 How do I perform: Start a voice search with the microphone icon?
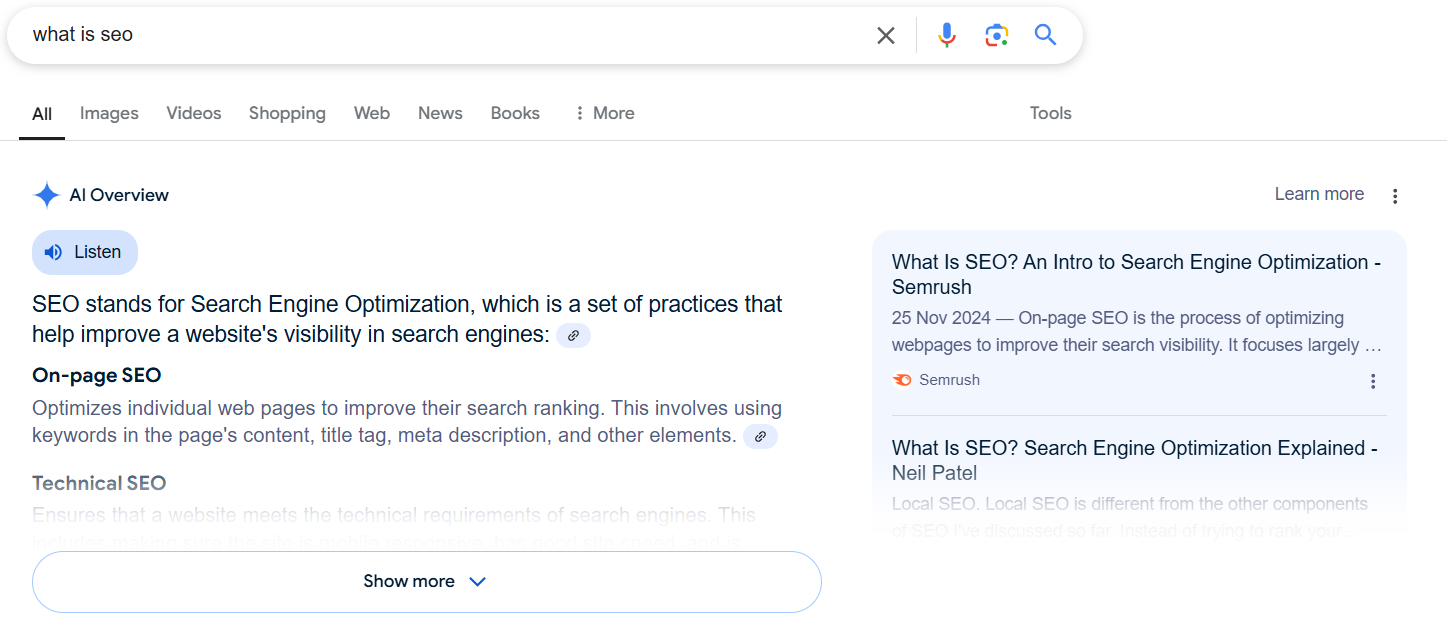[x=946, y=34]
